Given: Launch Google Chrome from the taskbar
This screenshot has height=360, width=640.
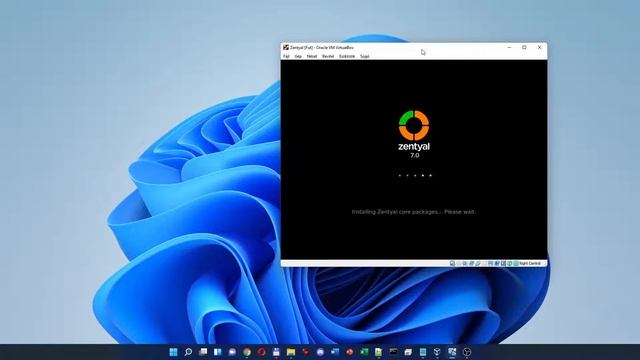Looking at the screenshot, I should pyautogui.click(x=247, y=352).
